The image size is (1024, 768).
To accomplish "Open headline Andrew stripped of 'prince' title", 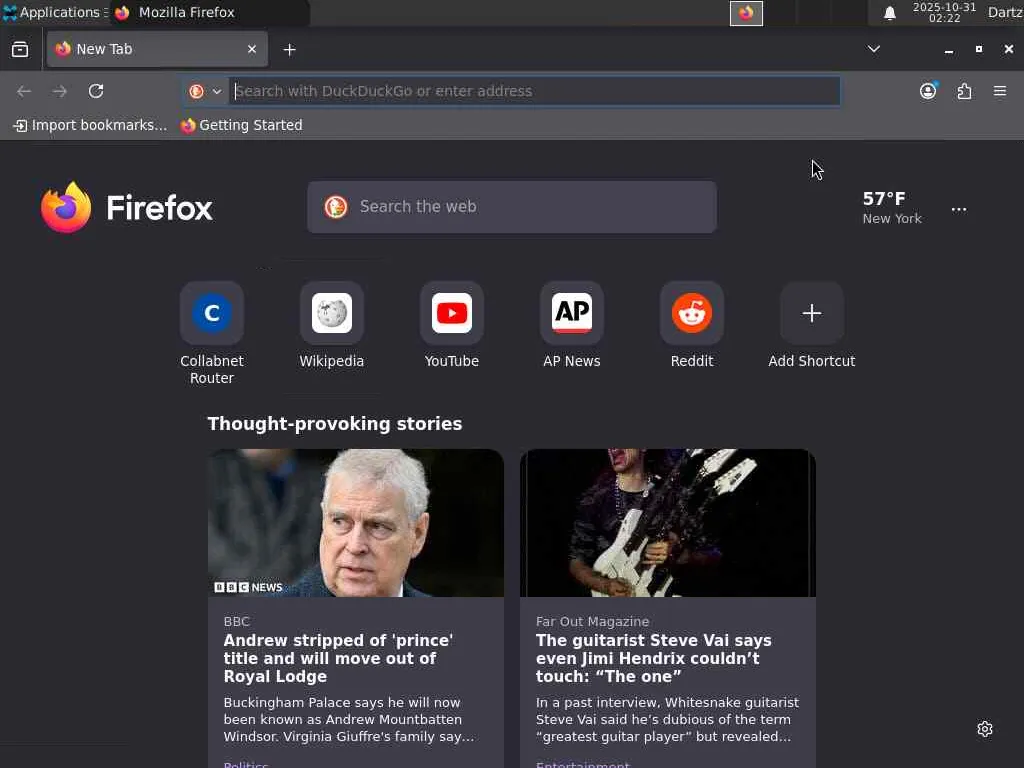I will coord(338,658).
